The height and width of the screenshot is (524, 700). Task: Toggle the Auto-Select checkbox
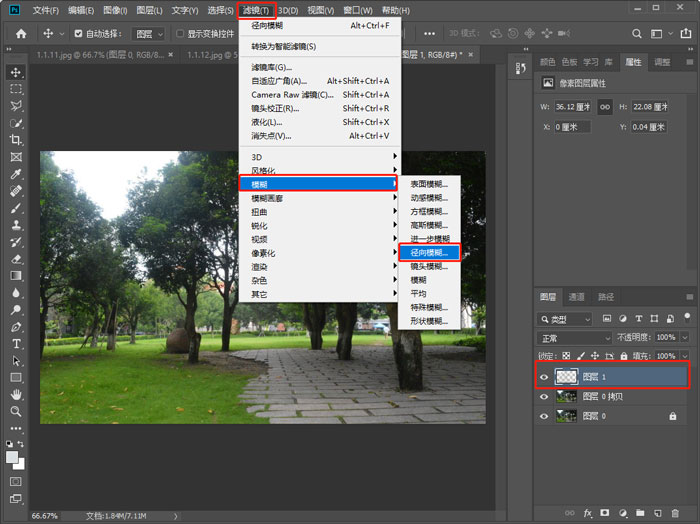pyautogui.click(x=78, y=33)
